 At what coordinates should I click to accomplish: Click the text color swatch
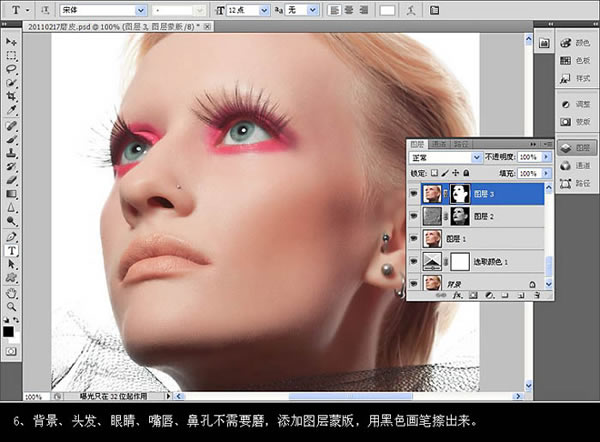click(x=387, y=10)
